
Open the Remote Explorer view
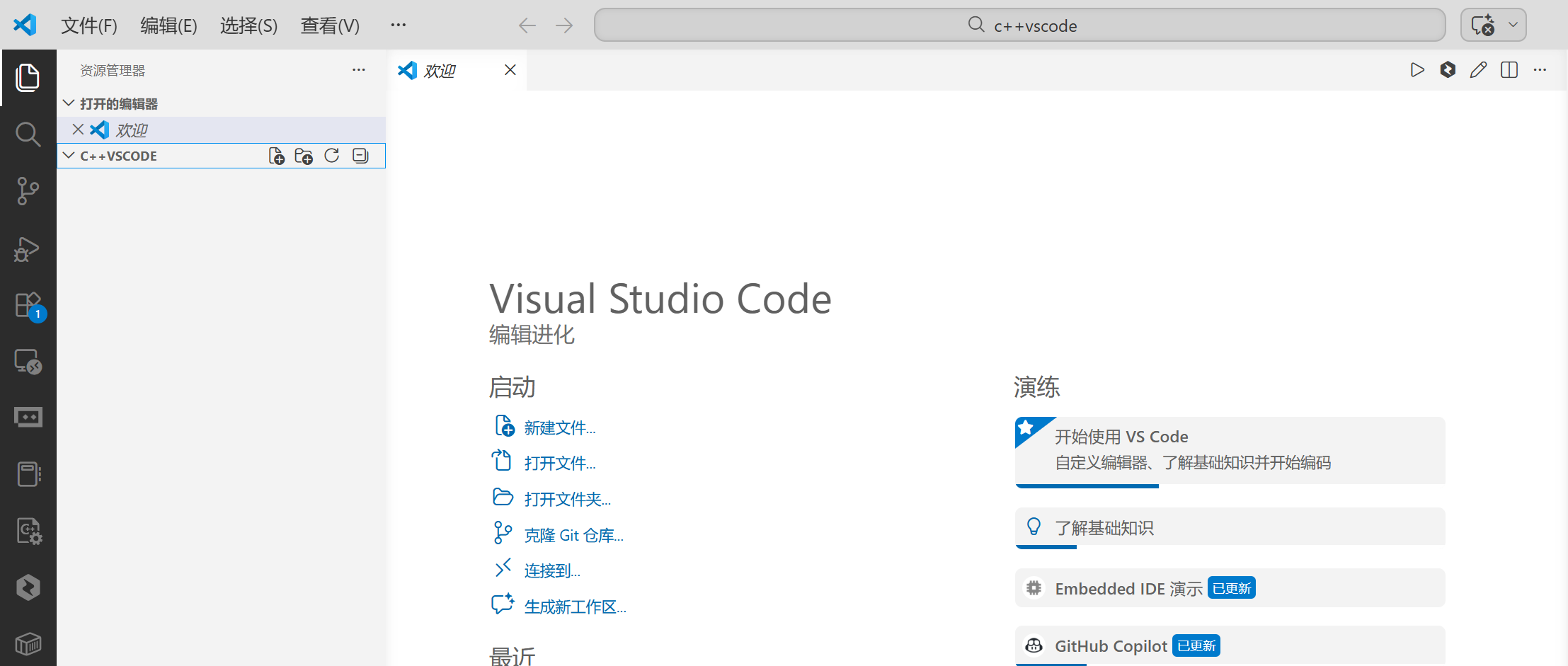pyautogui.click(x=28, y=362)
